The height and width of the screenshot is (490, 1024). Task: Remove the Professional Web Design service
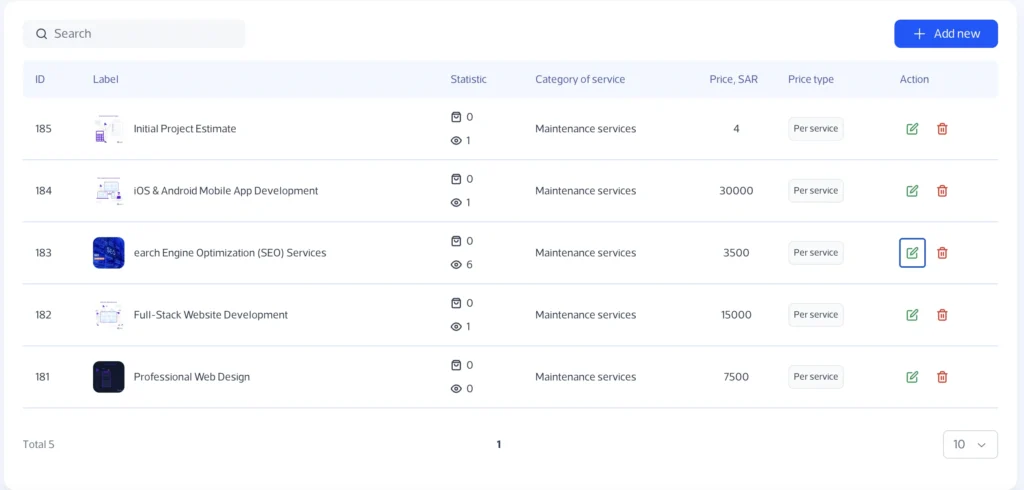(942, 377)
